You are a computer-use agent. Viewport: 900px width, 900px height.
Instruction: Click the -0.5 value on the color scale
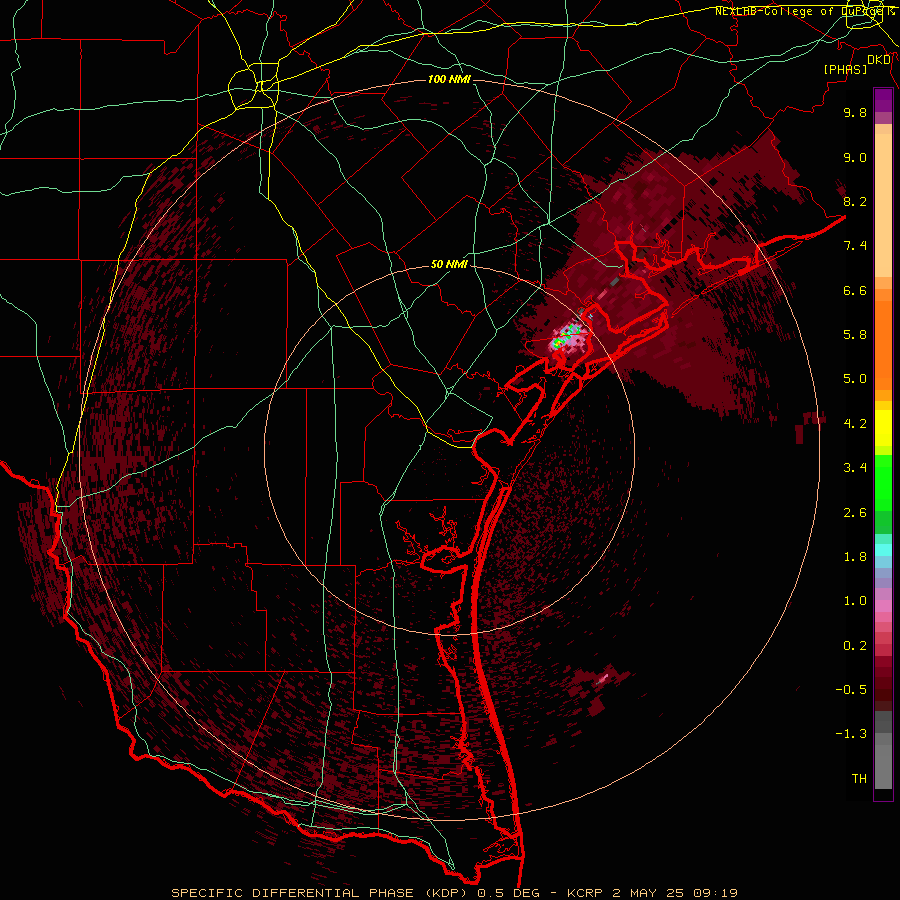coord(851,690)
